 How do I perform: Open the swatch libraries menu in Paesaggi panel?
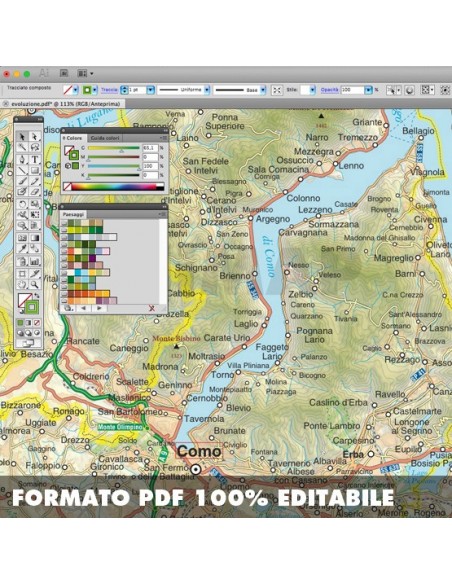[68, 308]
